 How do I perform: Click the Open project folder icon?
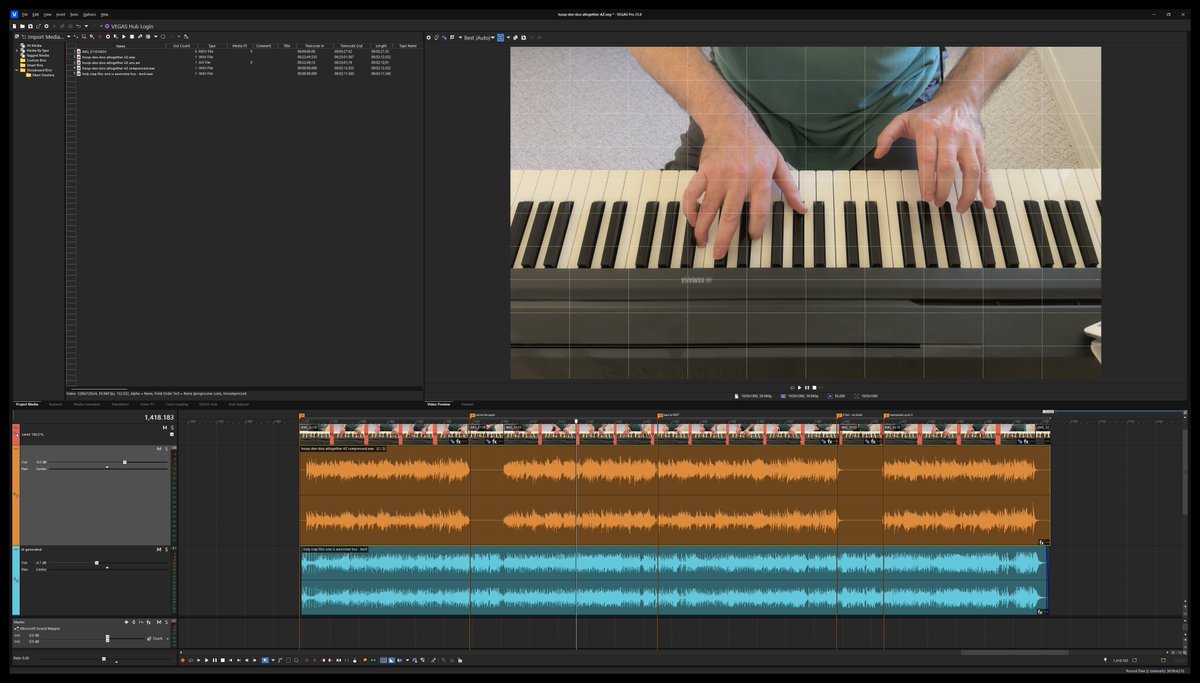[22, 26]
